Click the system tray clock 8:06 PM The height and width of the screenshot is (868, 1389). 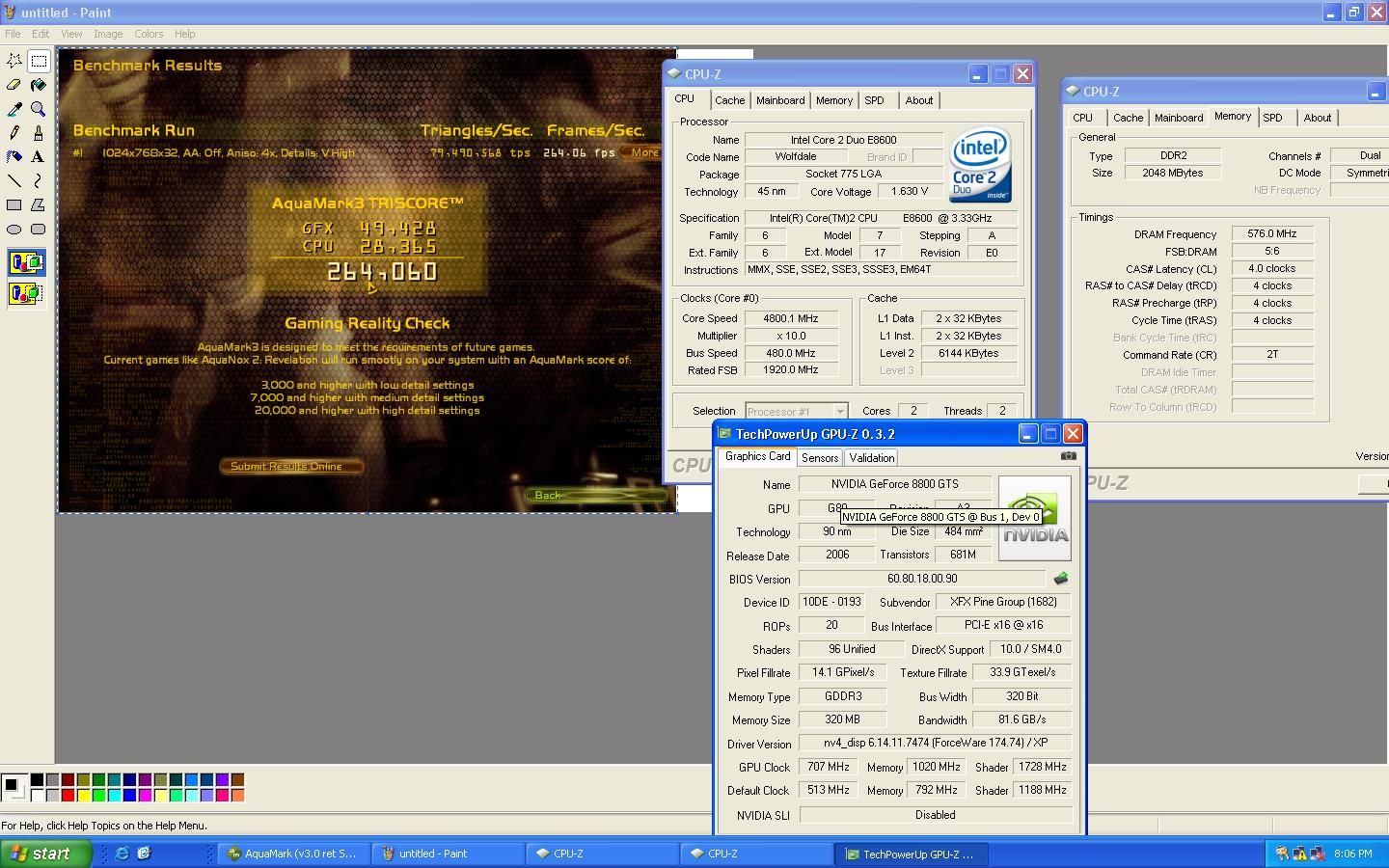pos(1353,854)
